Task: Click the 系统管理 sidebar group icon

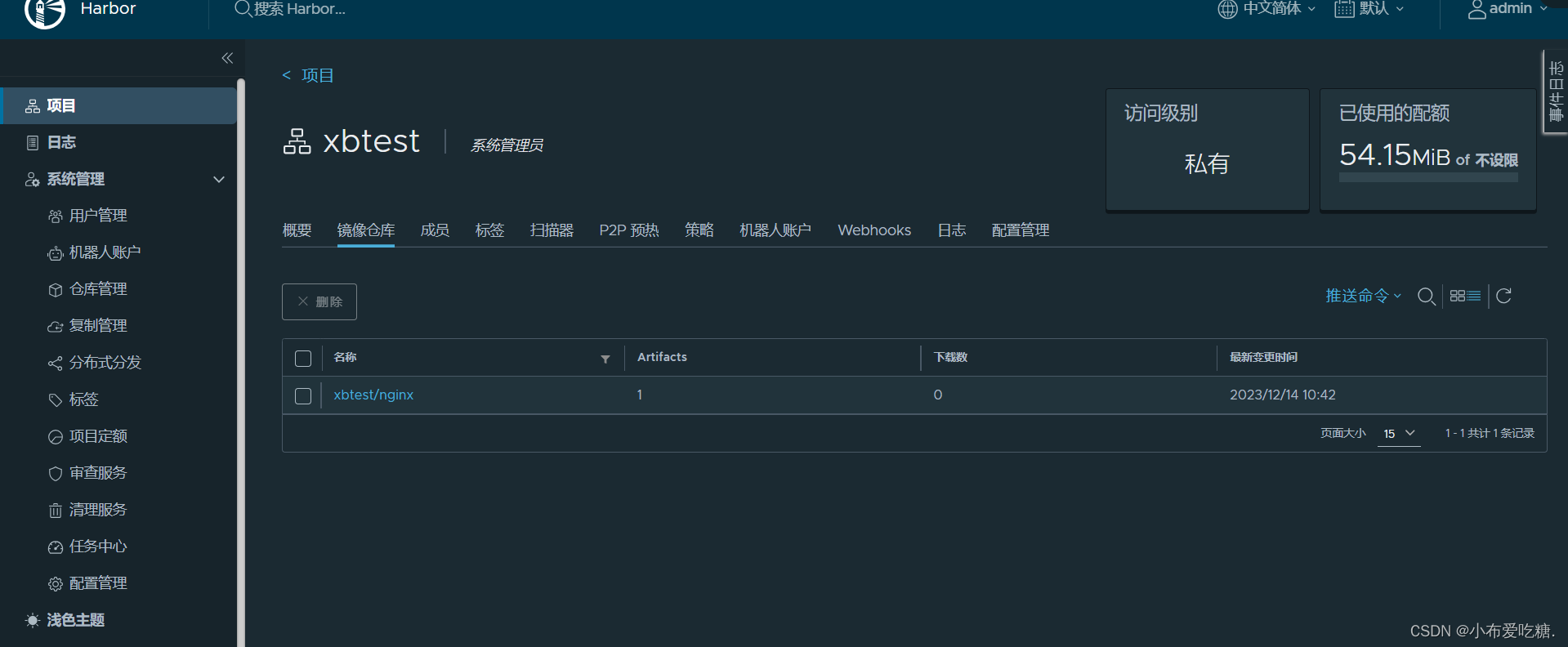Action: [33, 179]
